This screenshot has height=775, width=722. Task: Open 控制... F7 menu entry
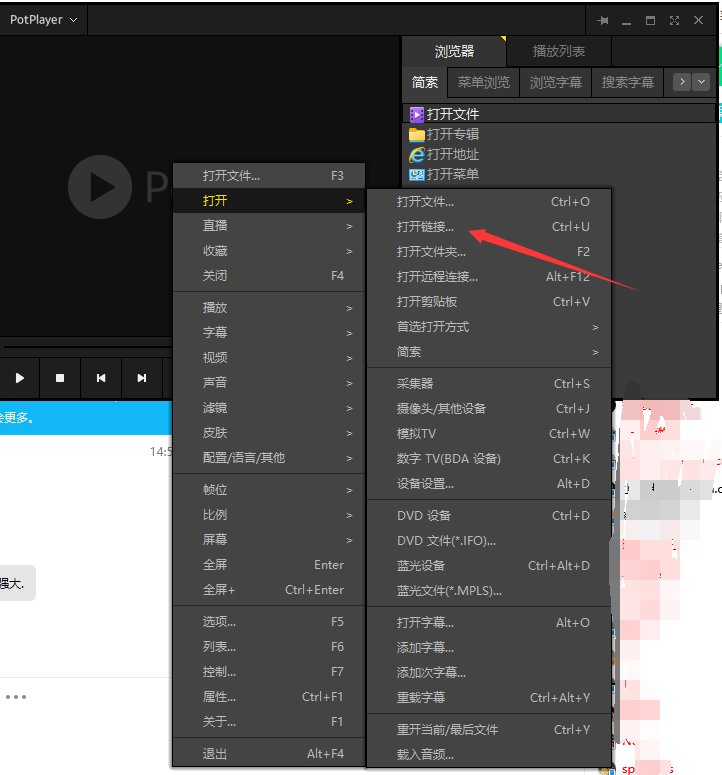(x=269, y=672)
